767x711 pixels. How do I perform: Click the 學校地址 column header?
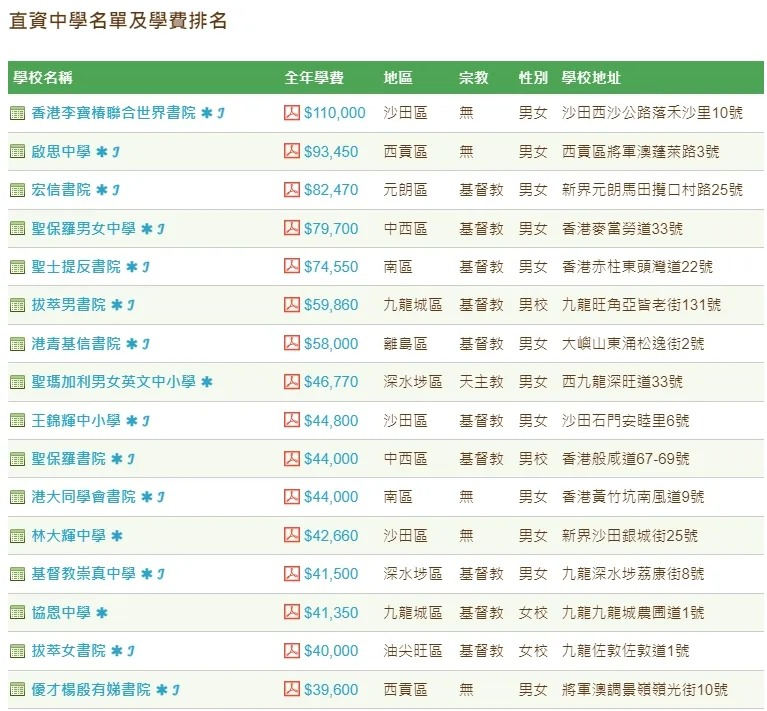[591, 78]
